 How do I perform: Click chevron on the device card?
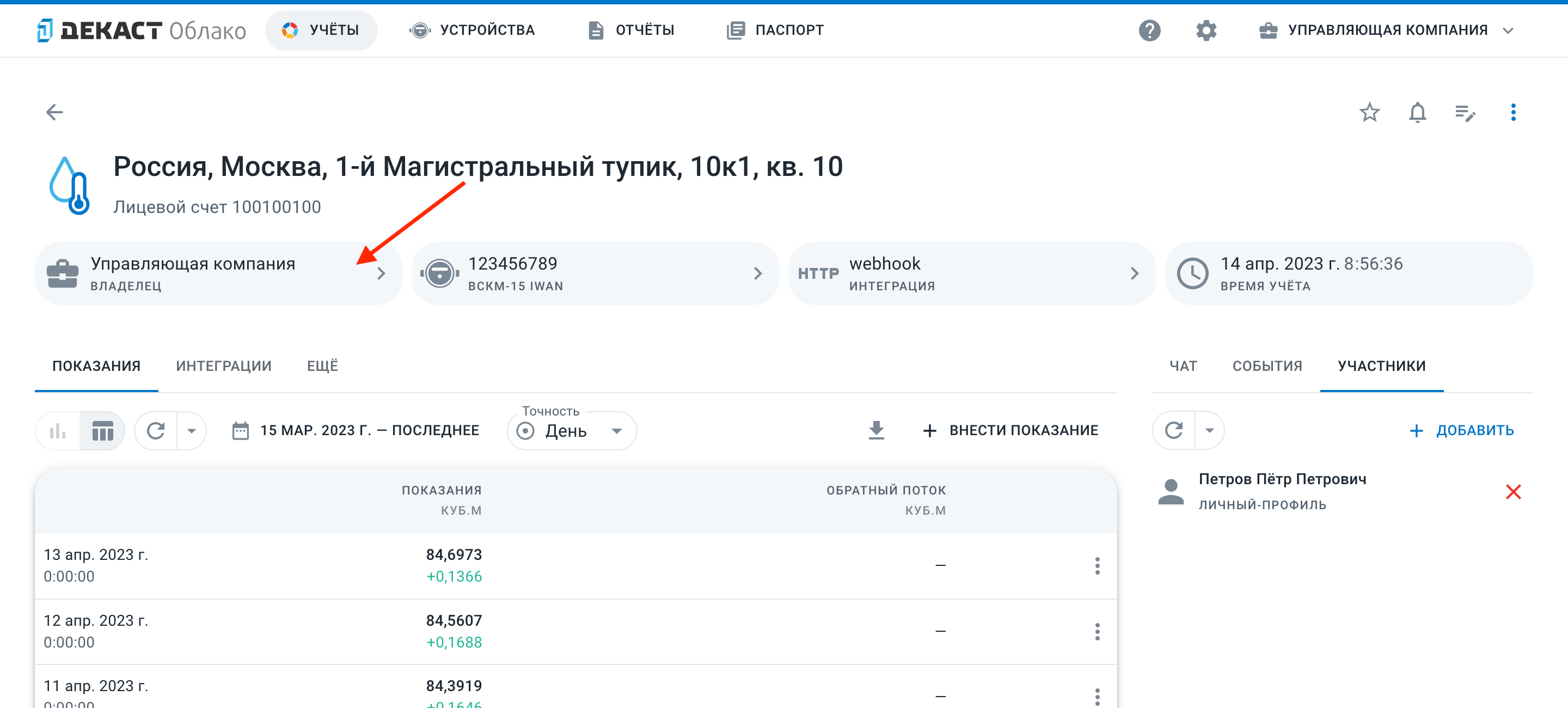758,273
